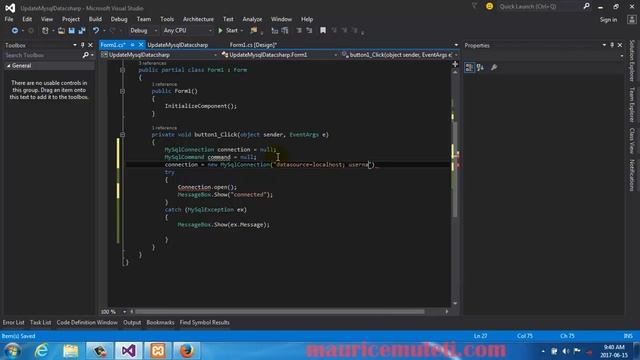Viewport: 640px width, 360px height.
Task: Open the Output tab at the bottom
Action: pos(132,322)
